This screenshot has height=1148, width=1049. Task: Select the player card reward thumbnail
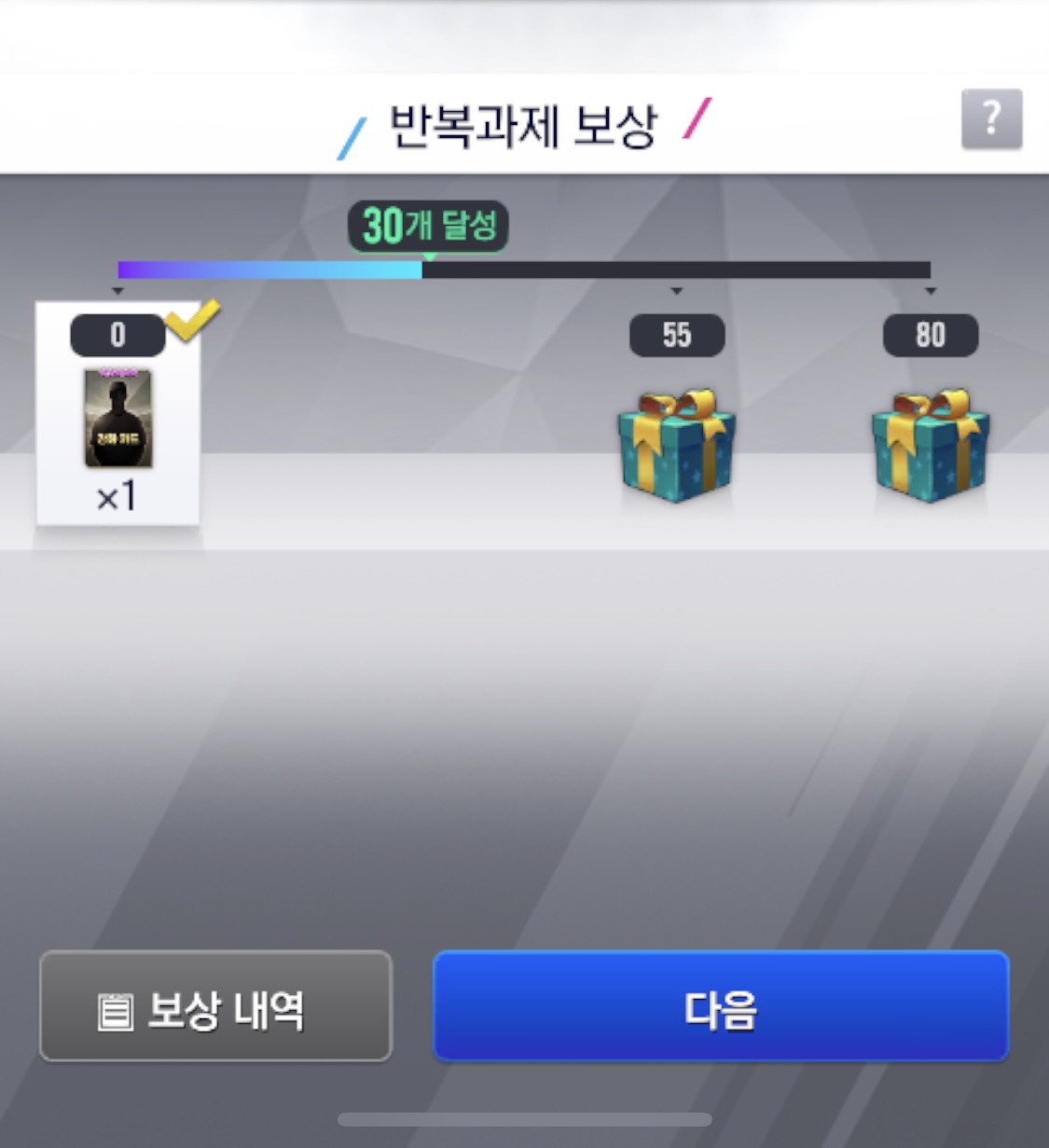click(118, 418)
